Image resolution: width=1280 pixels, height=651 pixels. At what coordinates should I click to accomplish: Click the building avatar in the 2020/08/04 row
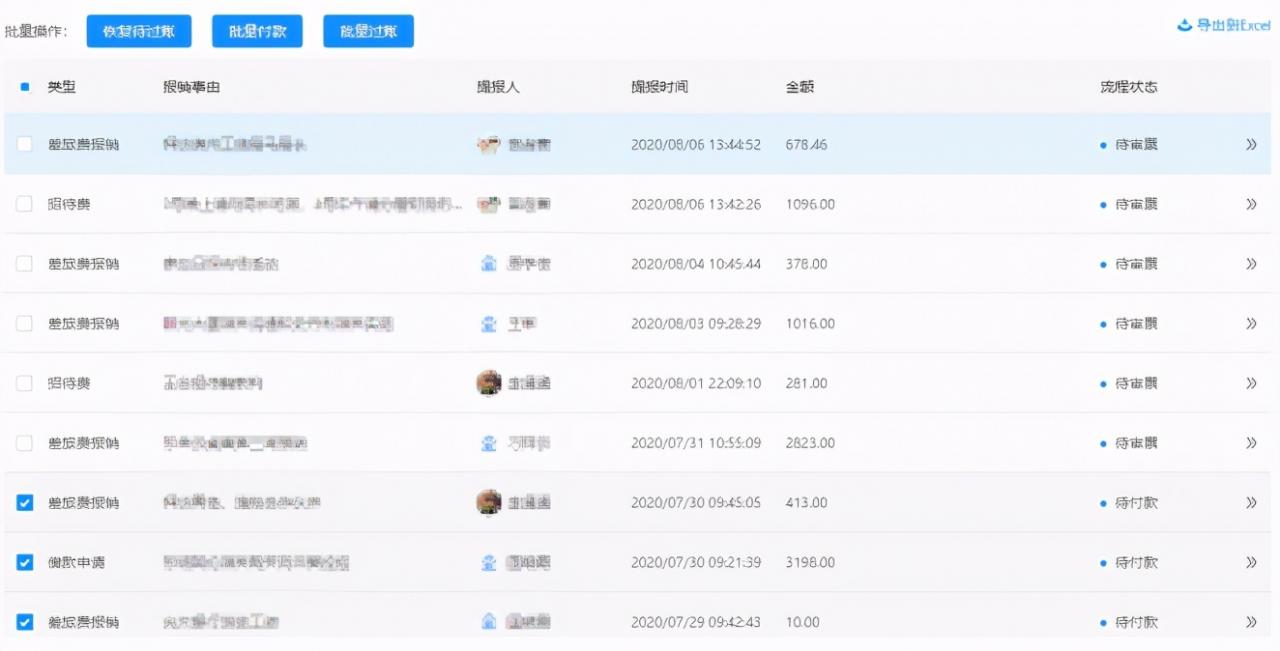[489, 264]
